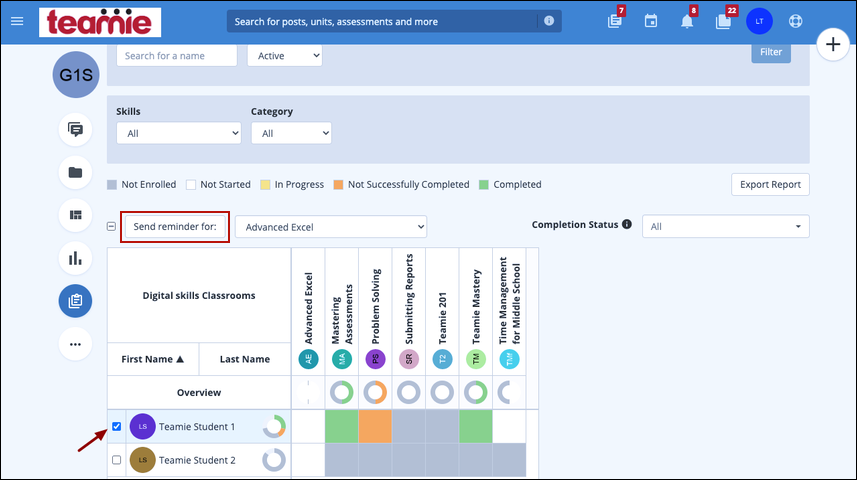Open Teamie Student 2 name link

coord(197,460)
